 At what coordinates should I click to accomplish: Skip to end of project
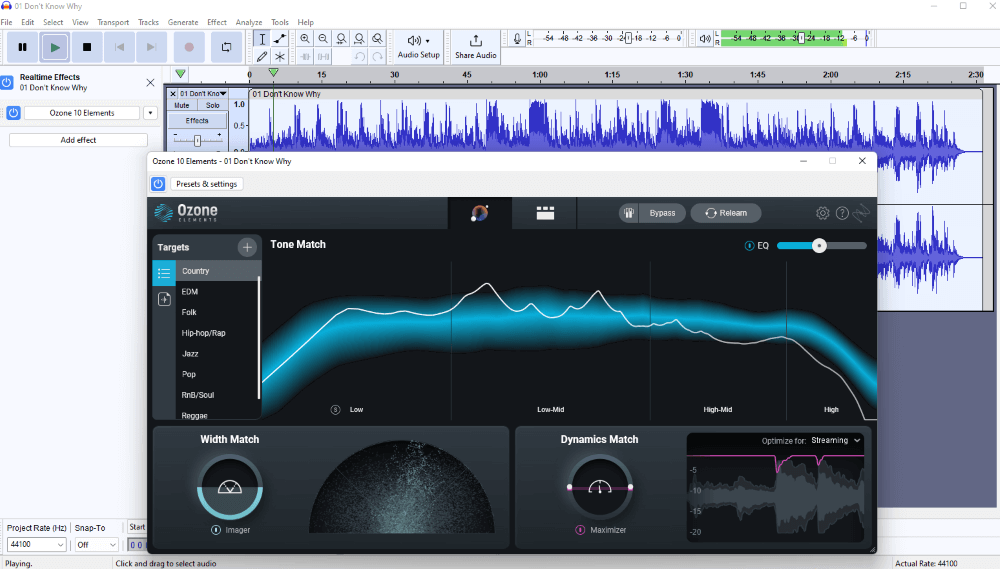[x=151, y=47]
